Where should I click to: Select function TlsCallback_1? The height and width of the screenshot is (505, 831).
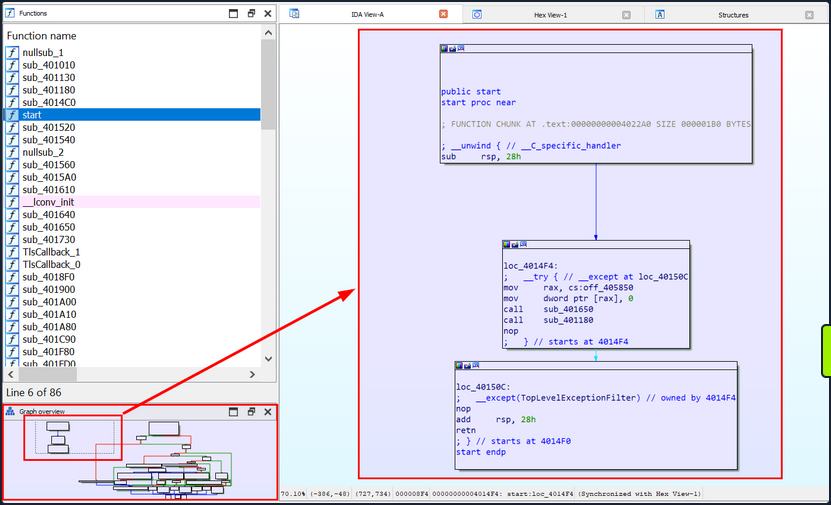(x=132, y=252)
